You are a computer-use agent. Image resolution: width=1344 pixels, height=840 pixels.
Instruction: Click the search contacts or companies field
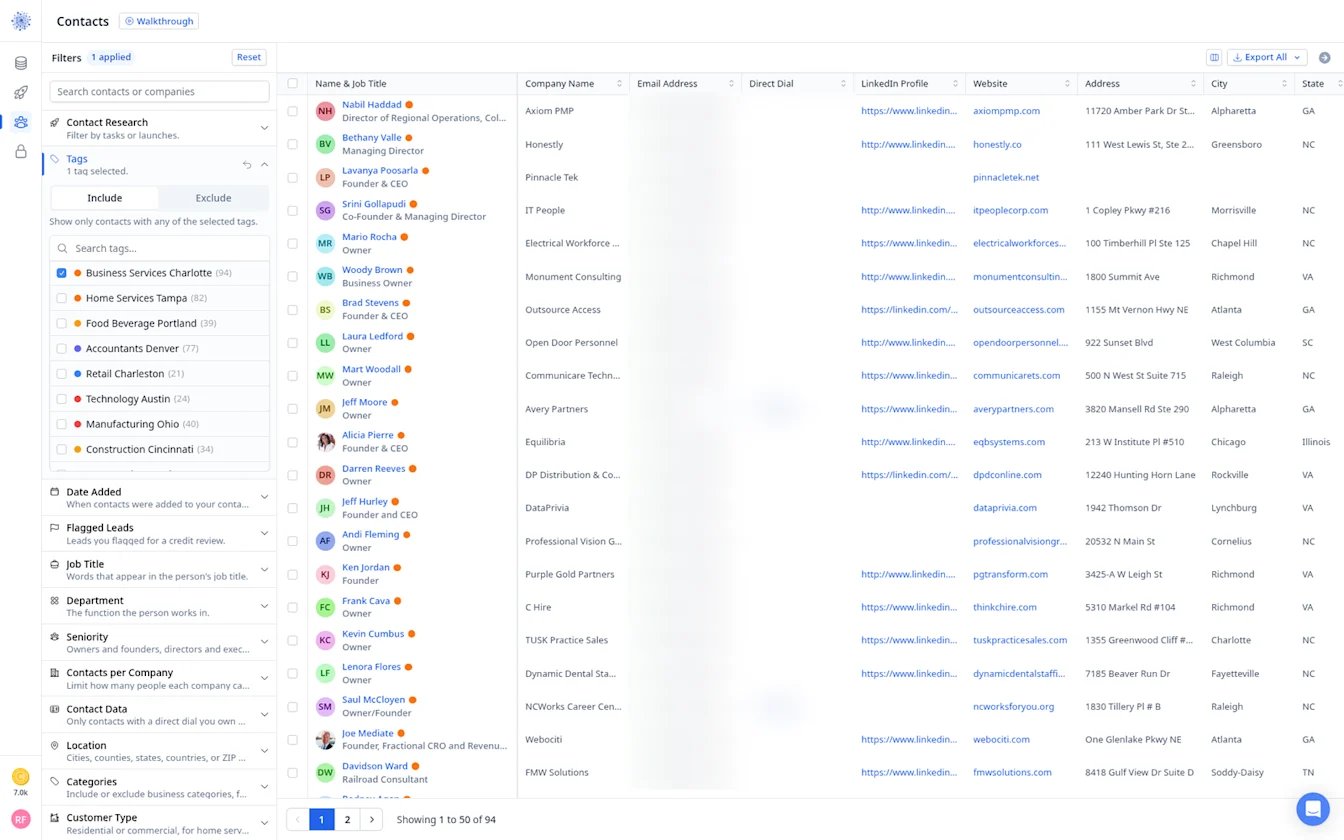pyautogui.click(x=159, y=92)
